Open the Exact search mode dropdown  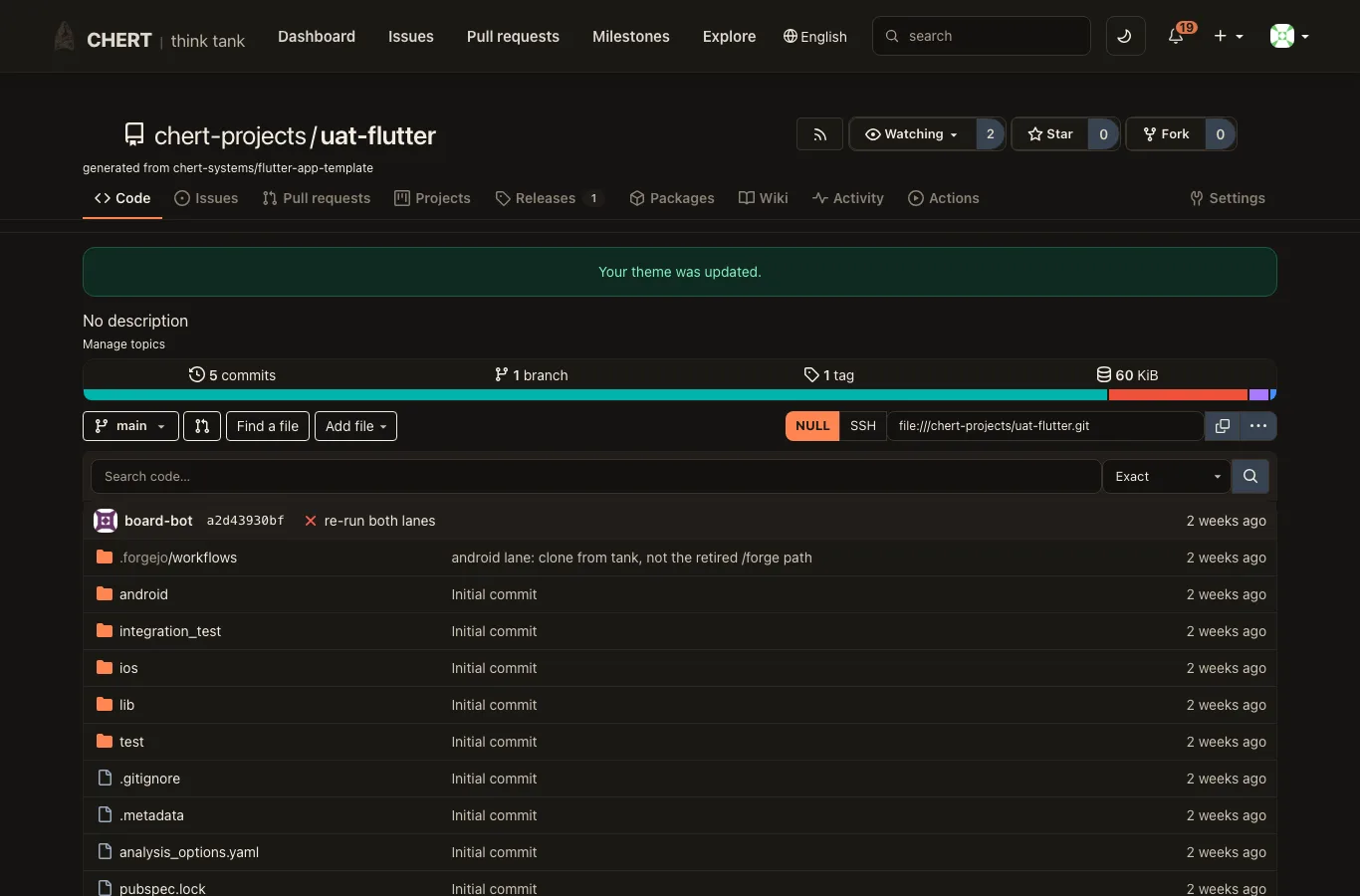pos(1167,477)
